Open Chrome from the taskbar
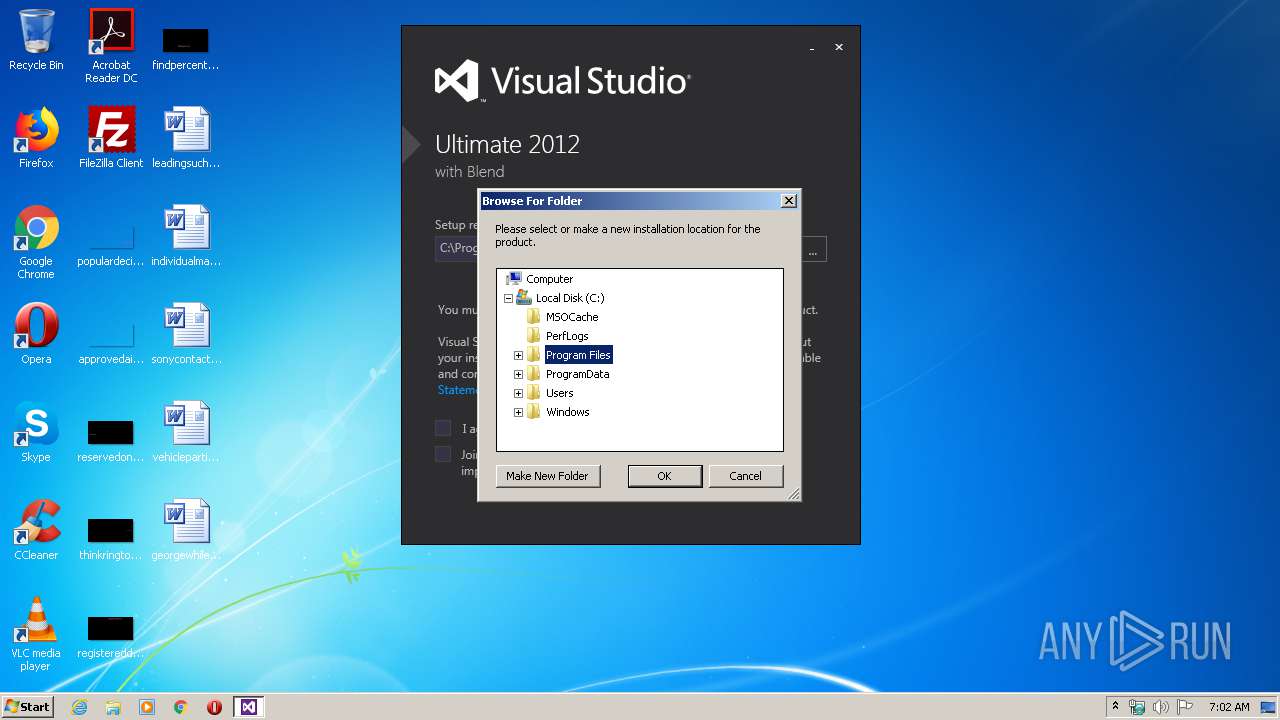This screenshot has height=720, width=1280. pyautogui.click(x=181, y=707)
